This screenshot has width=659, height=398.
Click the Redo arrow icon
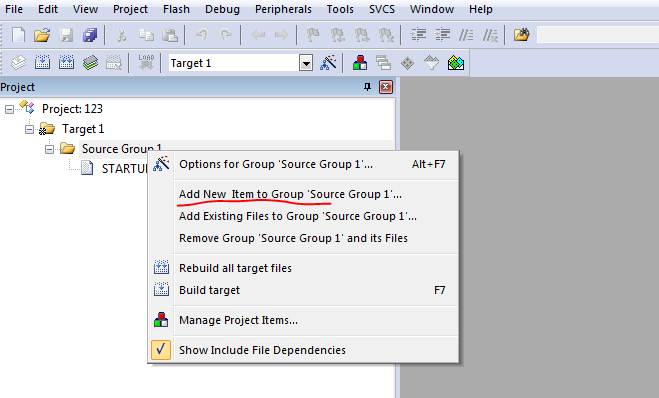(x=226, y=35)
